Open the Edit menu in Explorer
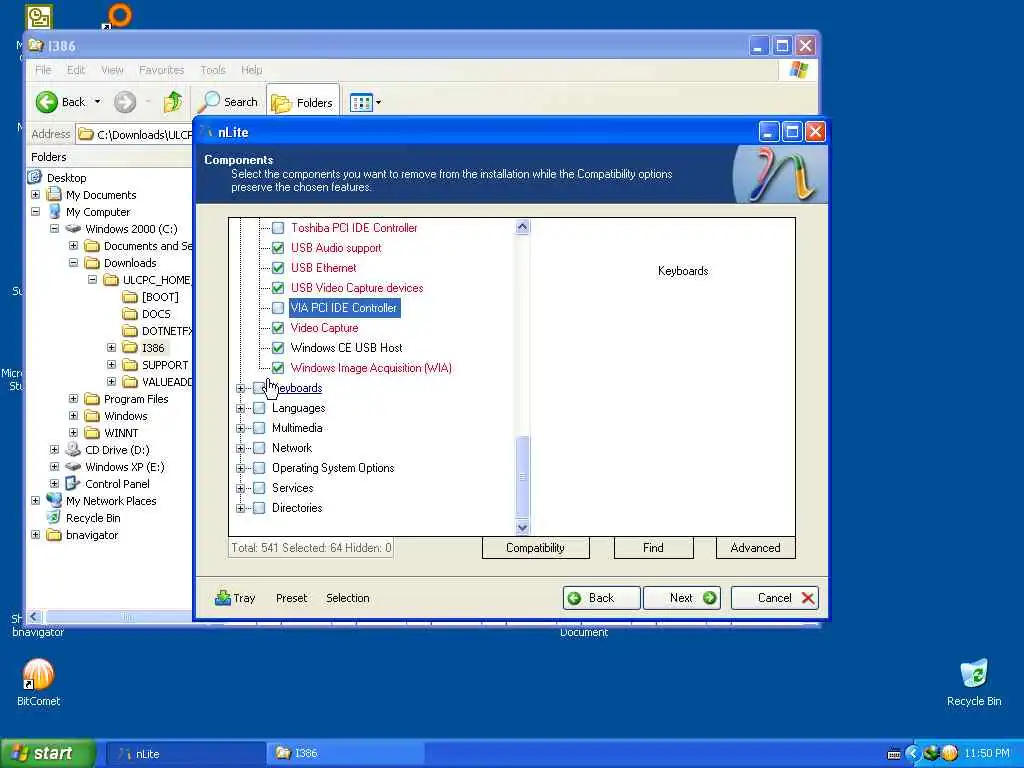 [x=76, y=70]
